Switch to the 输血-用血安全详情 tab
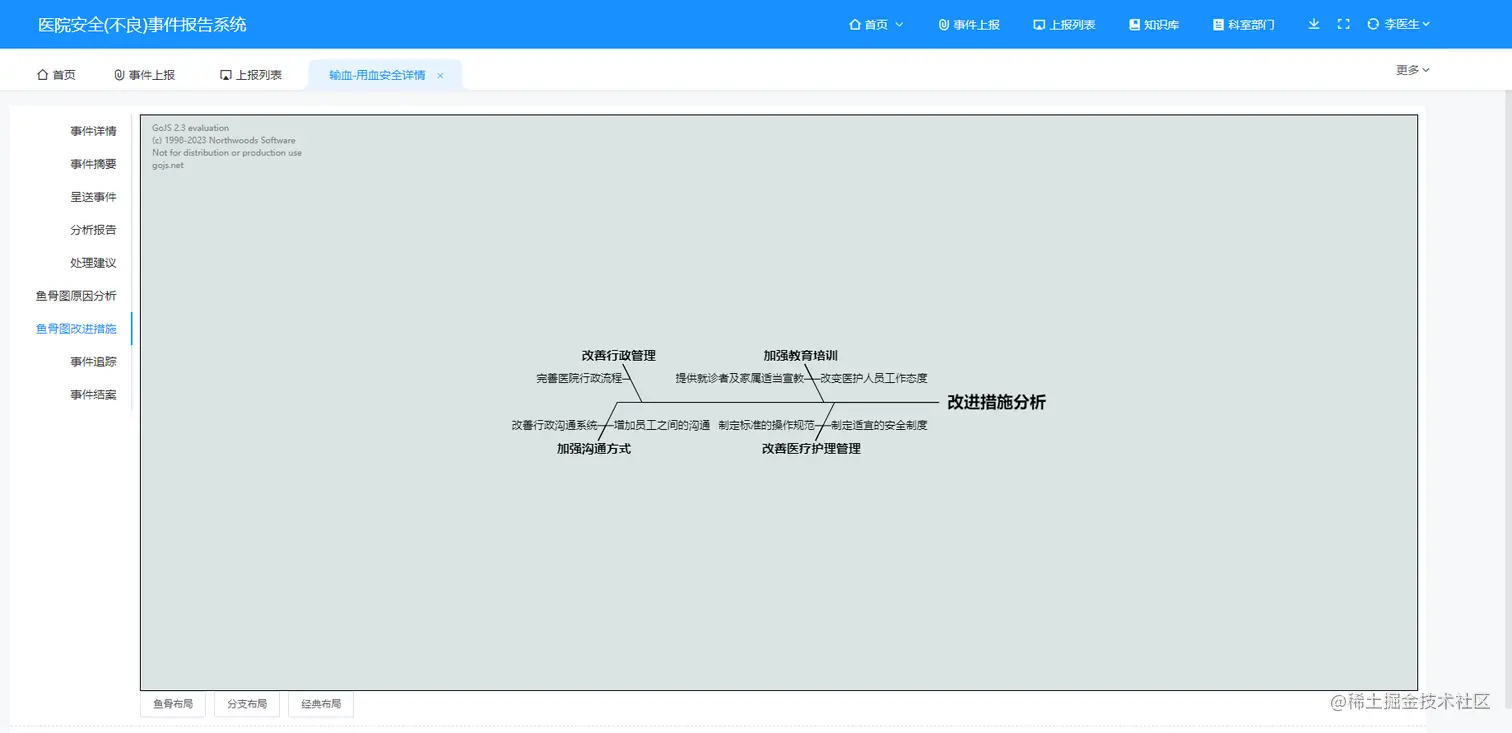Viewport: 1512px width, 733px height. [375, 74]
